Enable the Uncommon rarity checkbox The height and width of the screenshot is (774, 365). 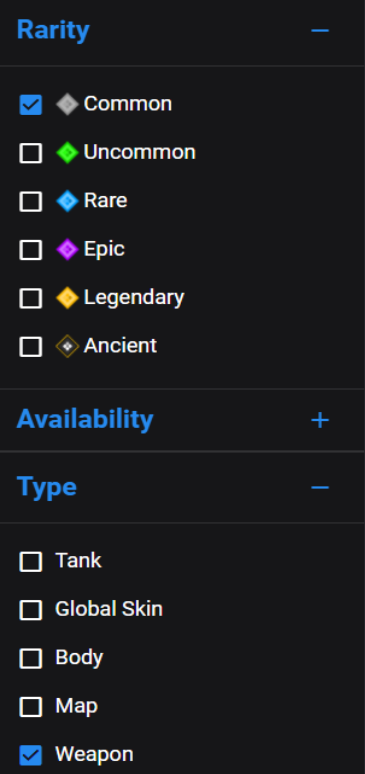pyautogui.click(x=31, y=153)
